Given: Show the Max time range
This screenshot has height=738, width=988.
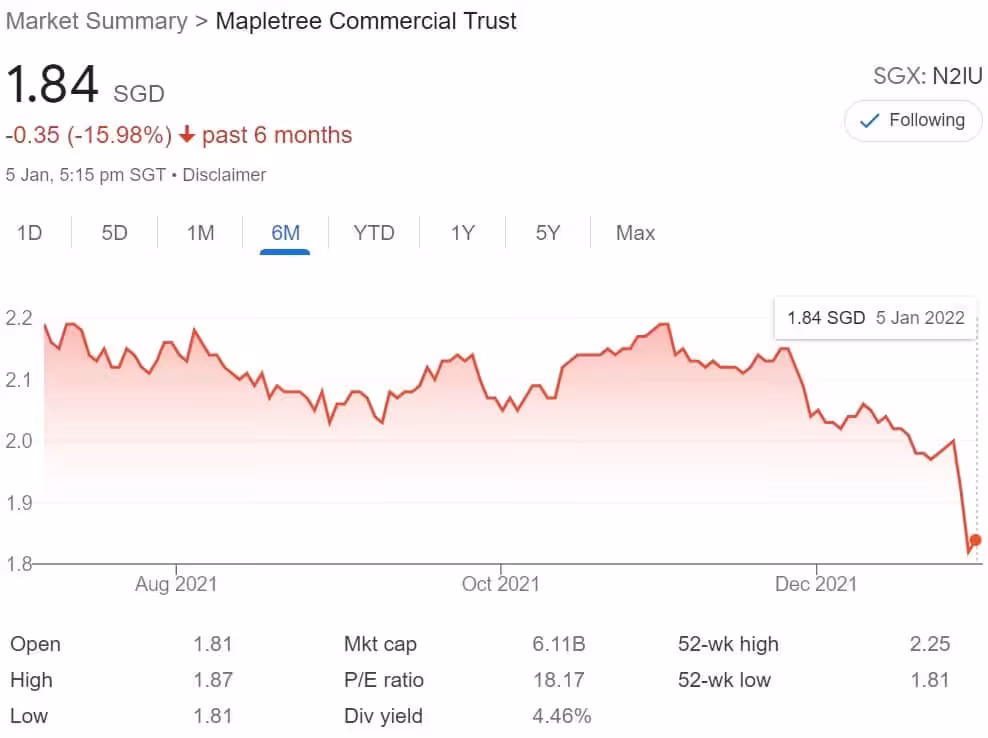Looking at the screenshot, I should 635,233.
